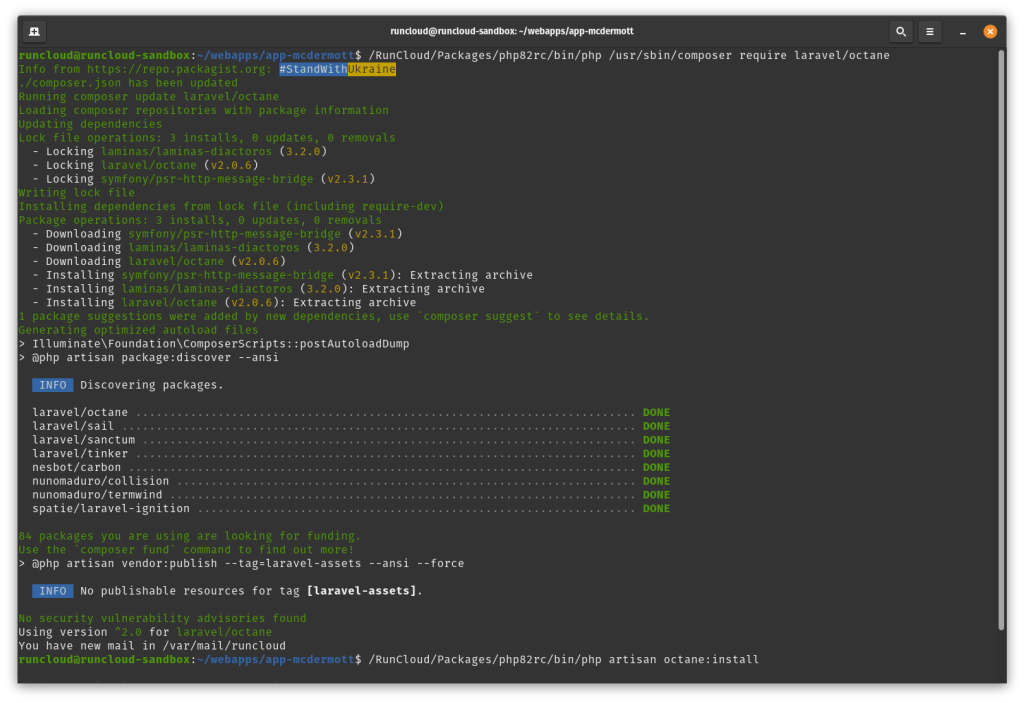
Task: Click the 'Discovering packages.' text
Action: [x=152, y=385]
